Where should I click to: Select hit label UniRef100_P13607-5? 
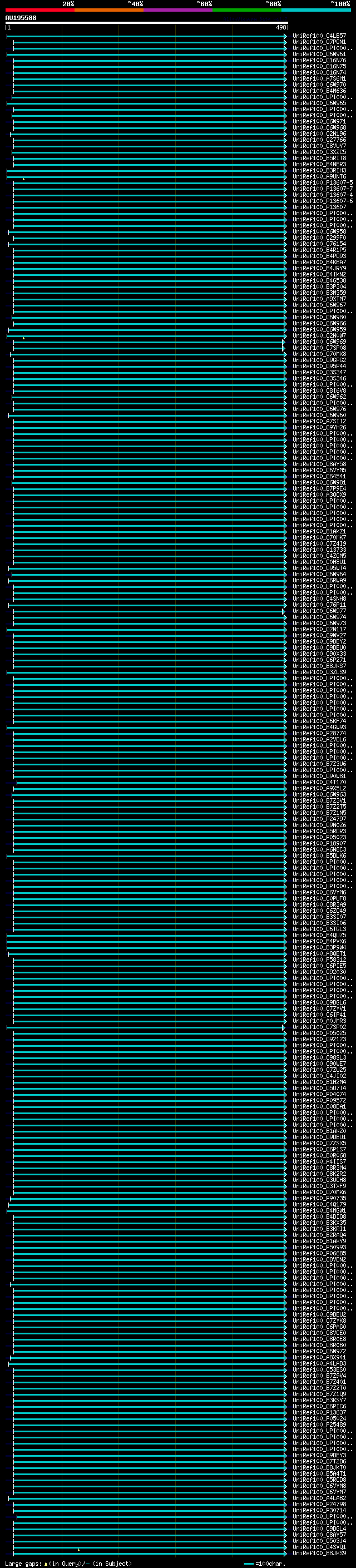(323, 182)
